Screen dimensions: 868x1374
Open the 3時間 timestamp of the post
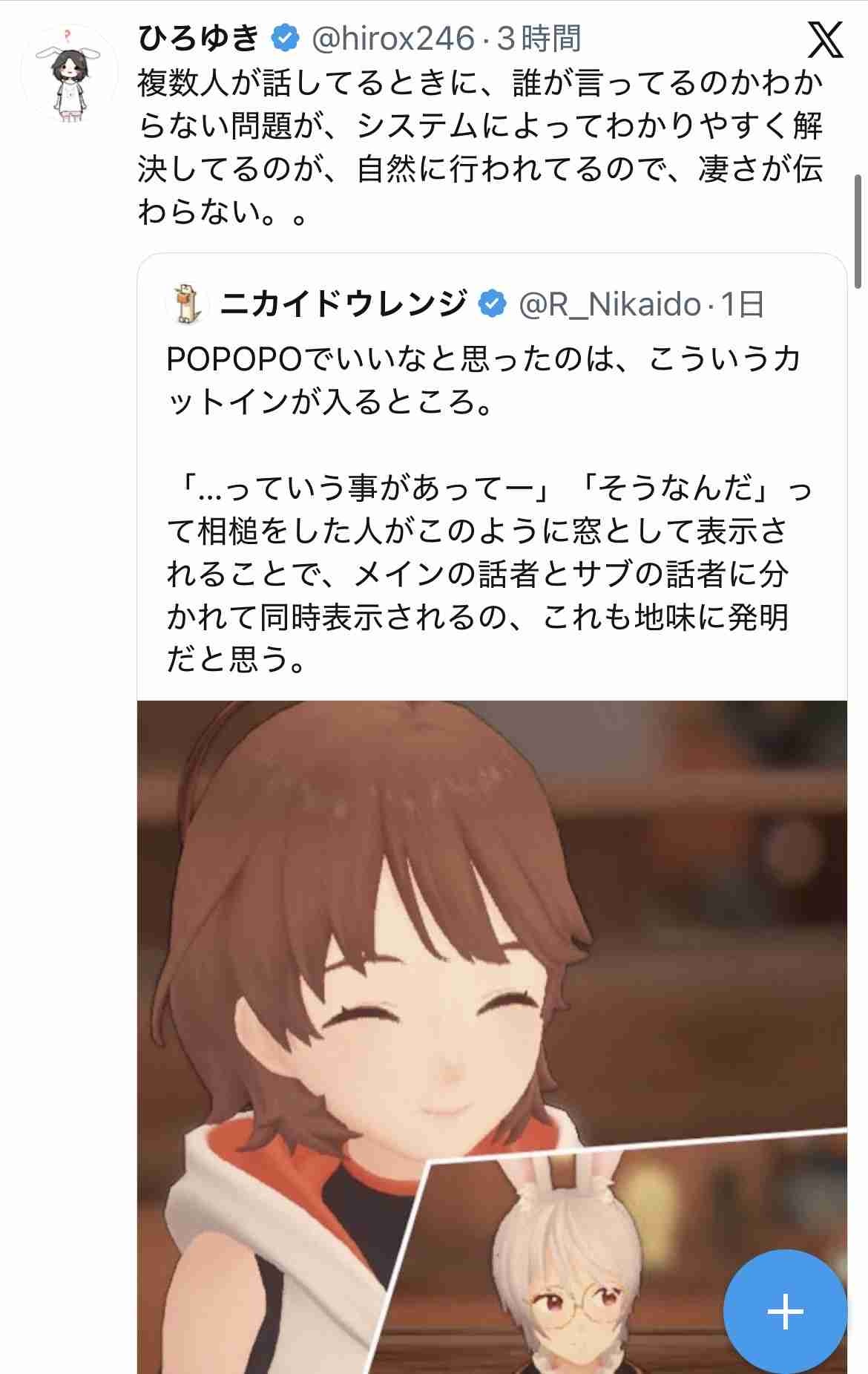(539, 39)
